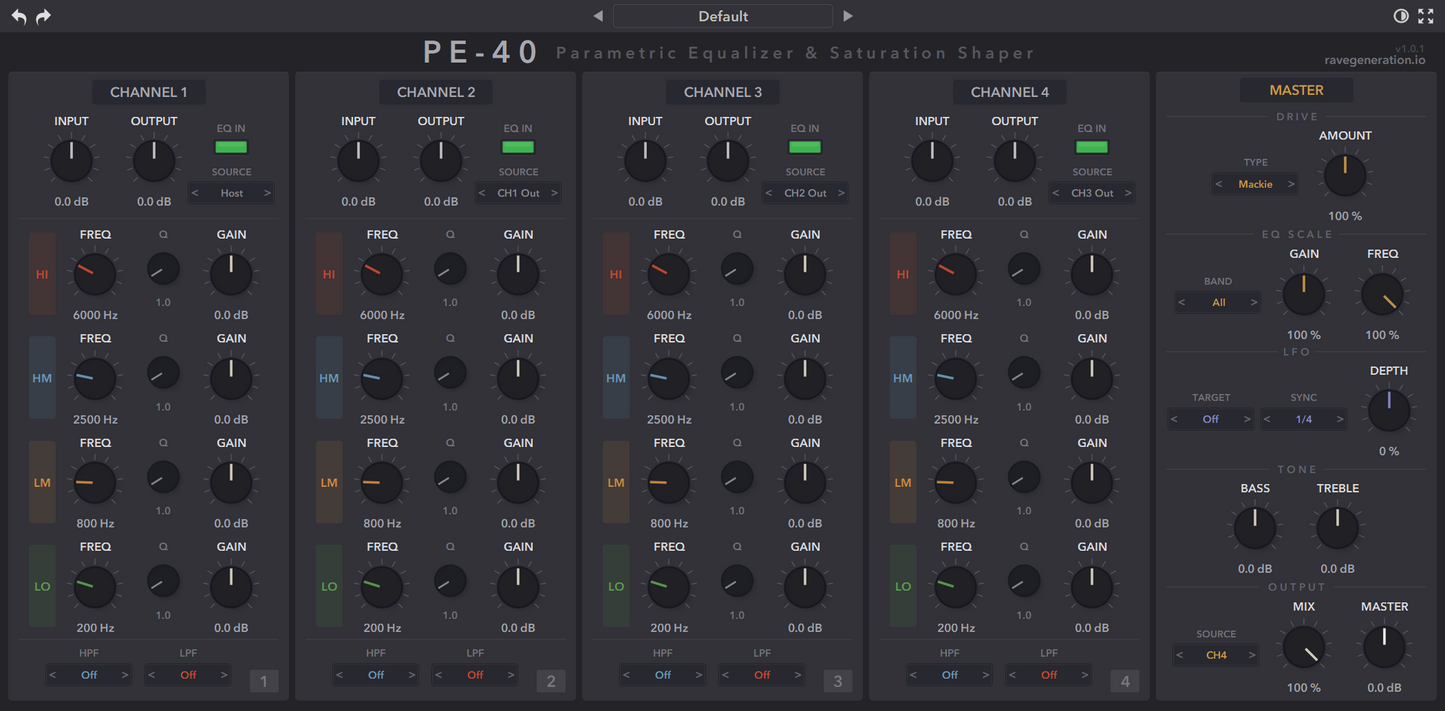Step Channel 1 LPF to previous value
Image resolution: width=1445 pixels, height=711 pixels.
pyautogui.click(x=152, y=675)
